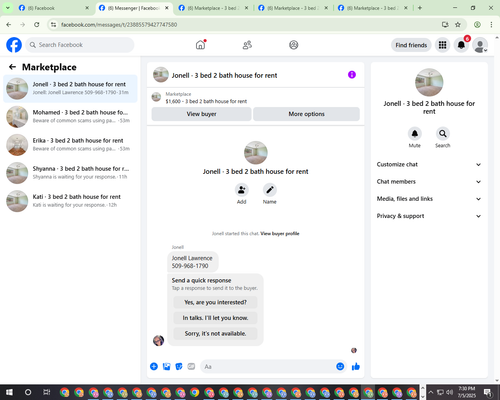Open the Menu grid icon
The image size is (500, 400).
point(442,45)
